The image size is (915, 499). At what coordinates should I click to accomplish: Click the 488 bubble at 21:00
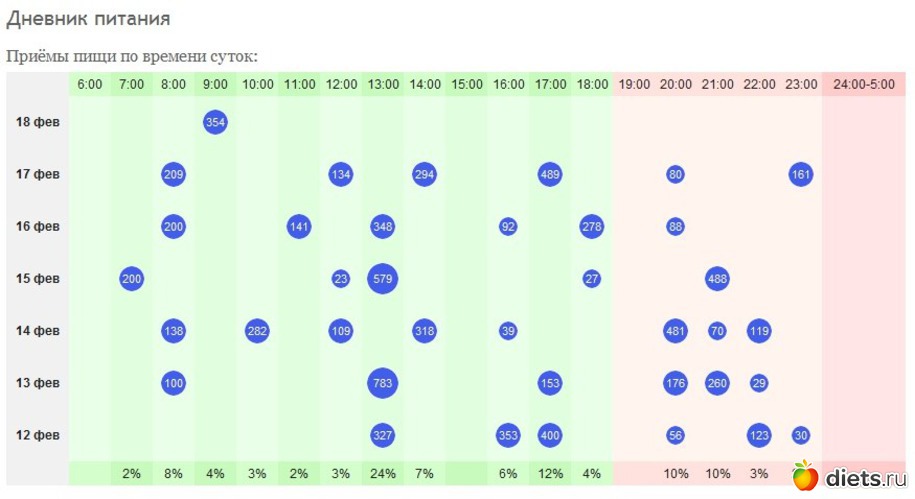(716, 279)
